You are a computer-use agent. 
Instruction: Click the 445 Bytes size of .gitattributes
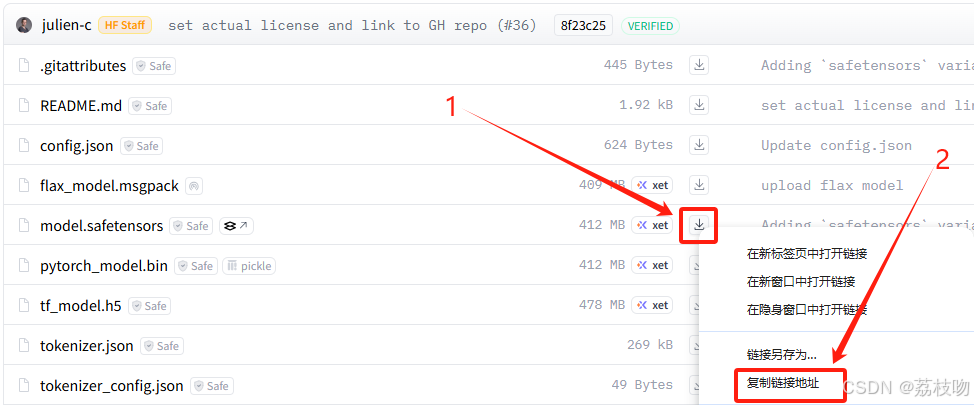click(638, 65)
